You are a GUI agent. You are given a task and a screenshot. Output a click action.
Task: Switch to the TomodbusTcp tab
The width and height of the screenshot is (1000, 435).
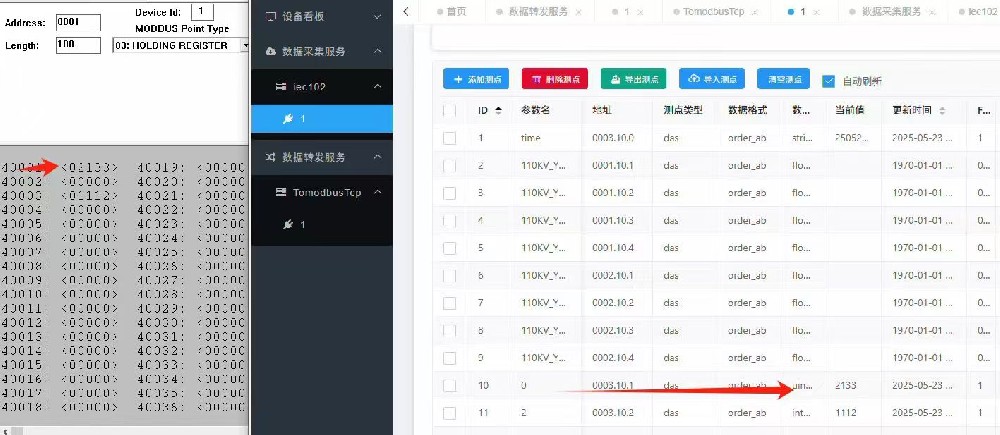click(713, 12)
